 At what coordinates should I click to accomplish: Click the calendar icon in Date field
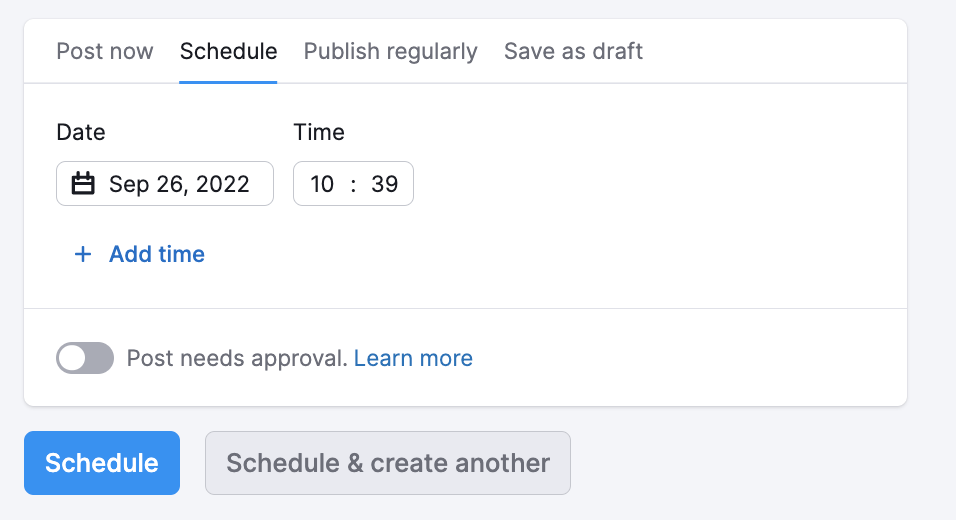click(83, 183)
